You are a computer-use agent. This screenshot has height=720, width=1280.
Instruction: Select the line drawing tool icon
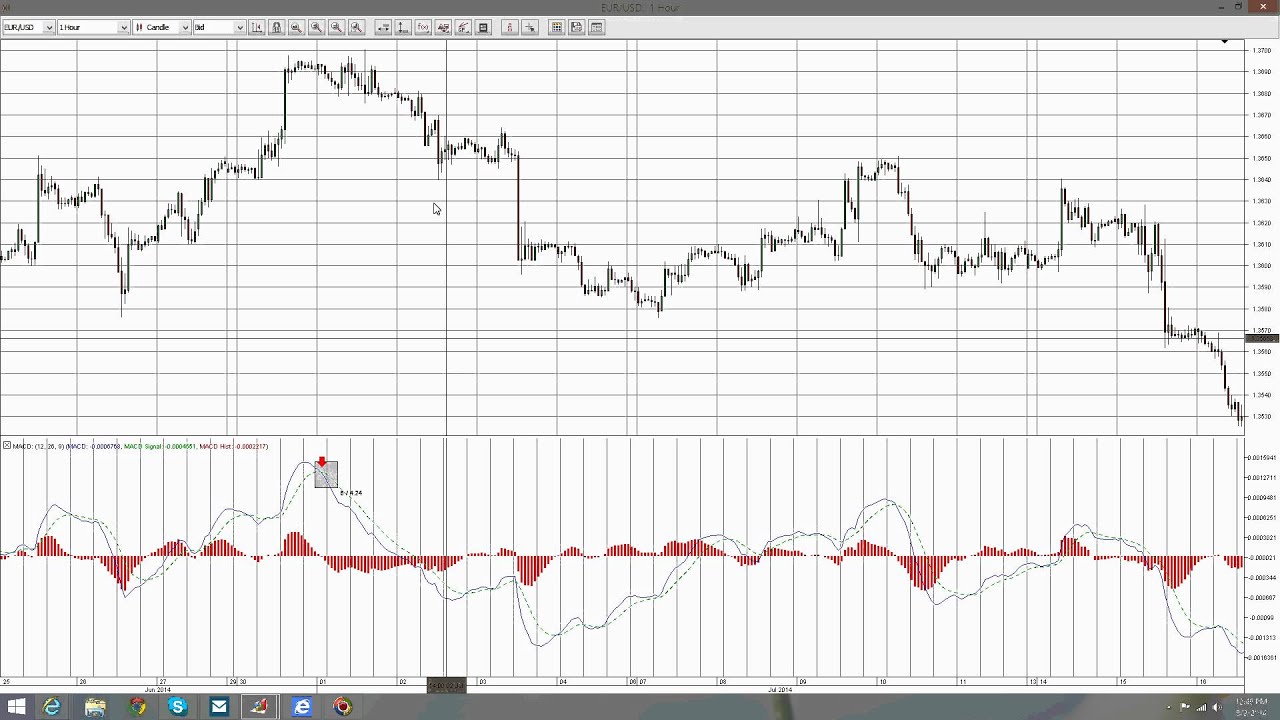click(x=463, y=27)
